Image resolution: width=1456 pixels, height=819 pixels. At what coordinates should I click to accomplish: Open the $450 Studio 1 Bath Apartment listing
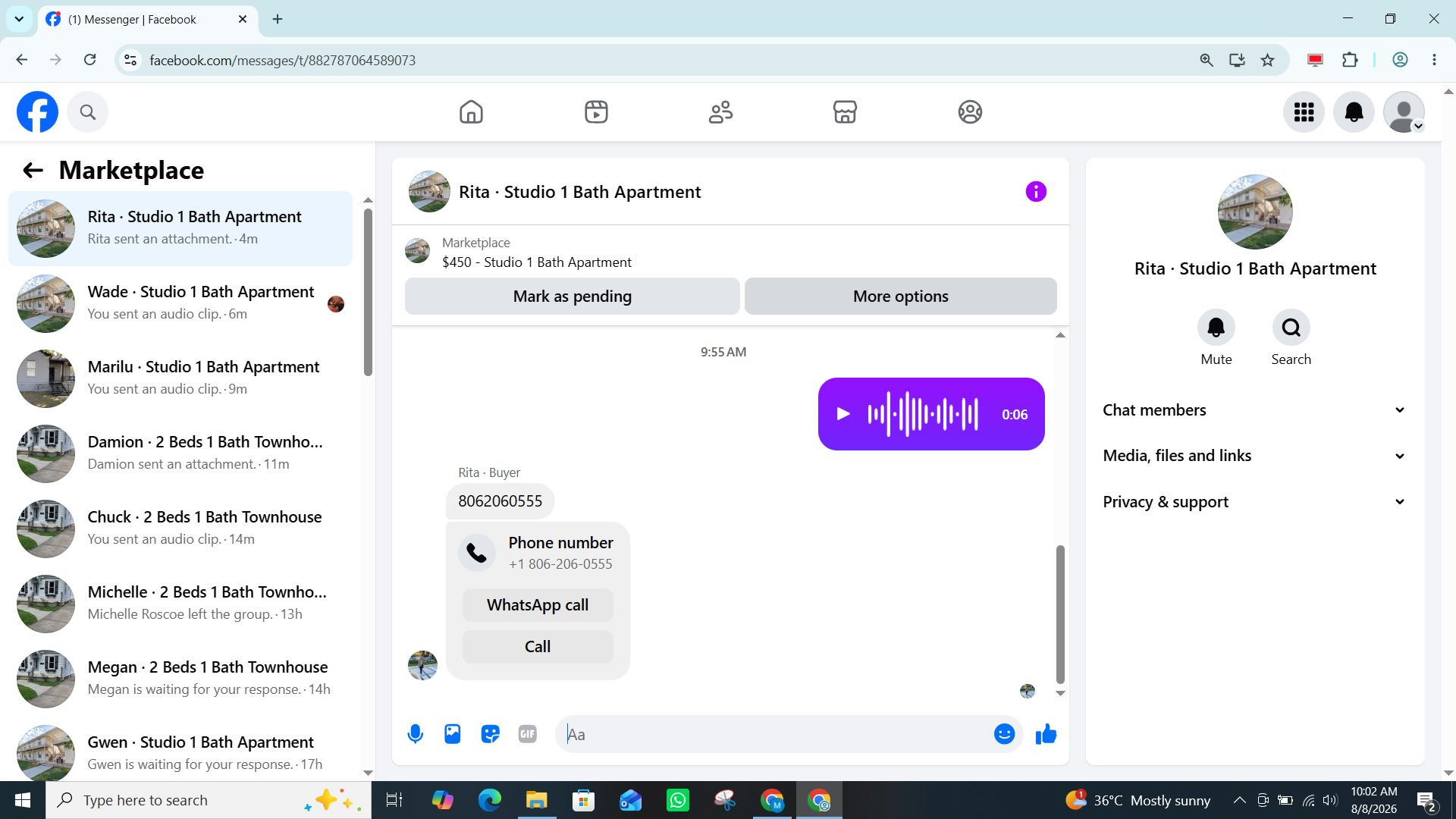(x=537, y=262)
